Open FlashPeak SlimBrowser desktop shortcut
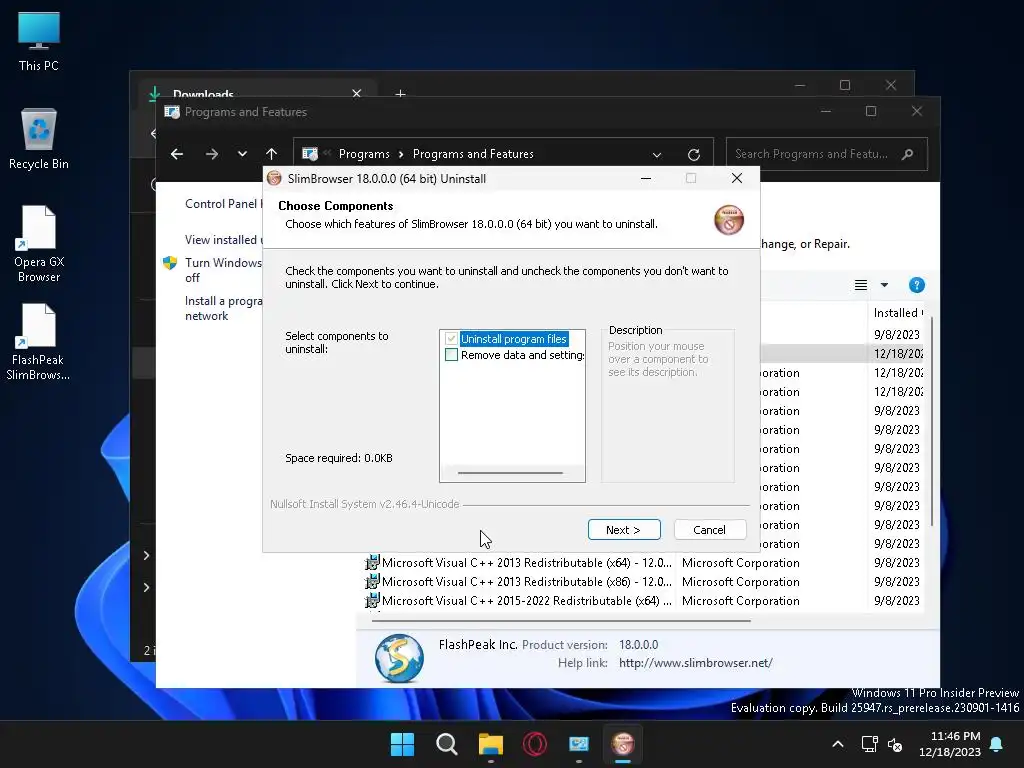 [39, 342]
